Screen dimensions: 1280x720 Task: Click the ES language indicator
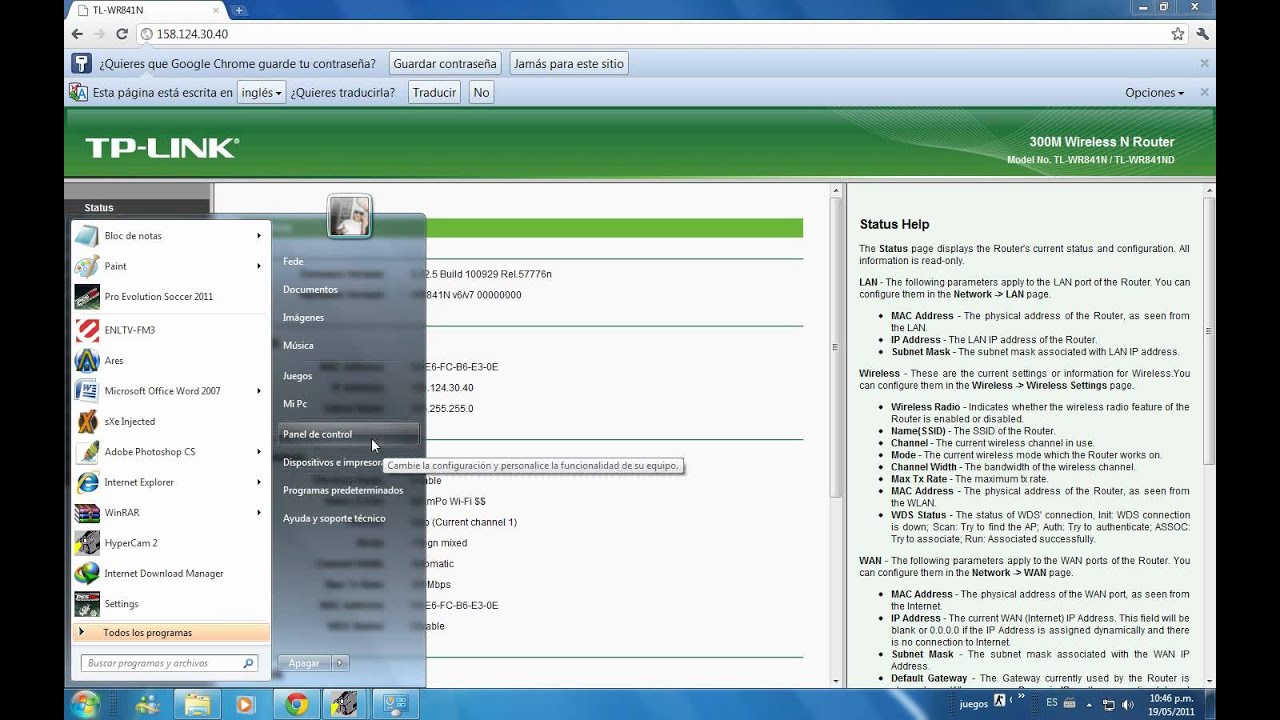tap(1052, 703)
